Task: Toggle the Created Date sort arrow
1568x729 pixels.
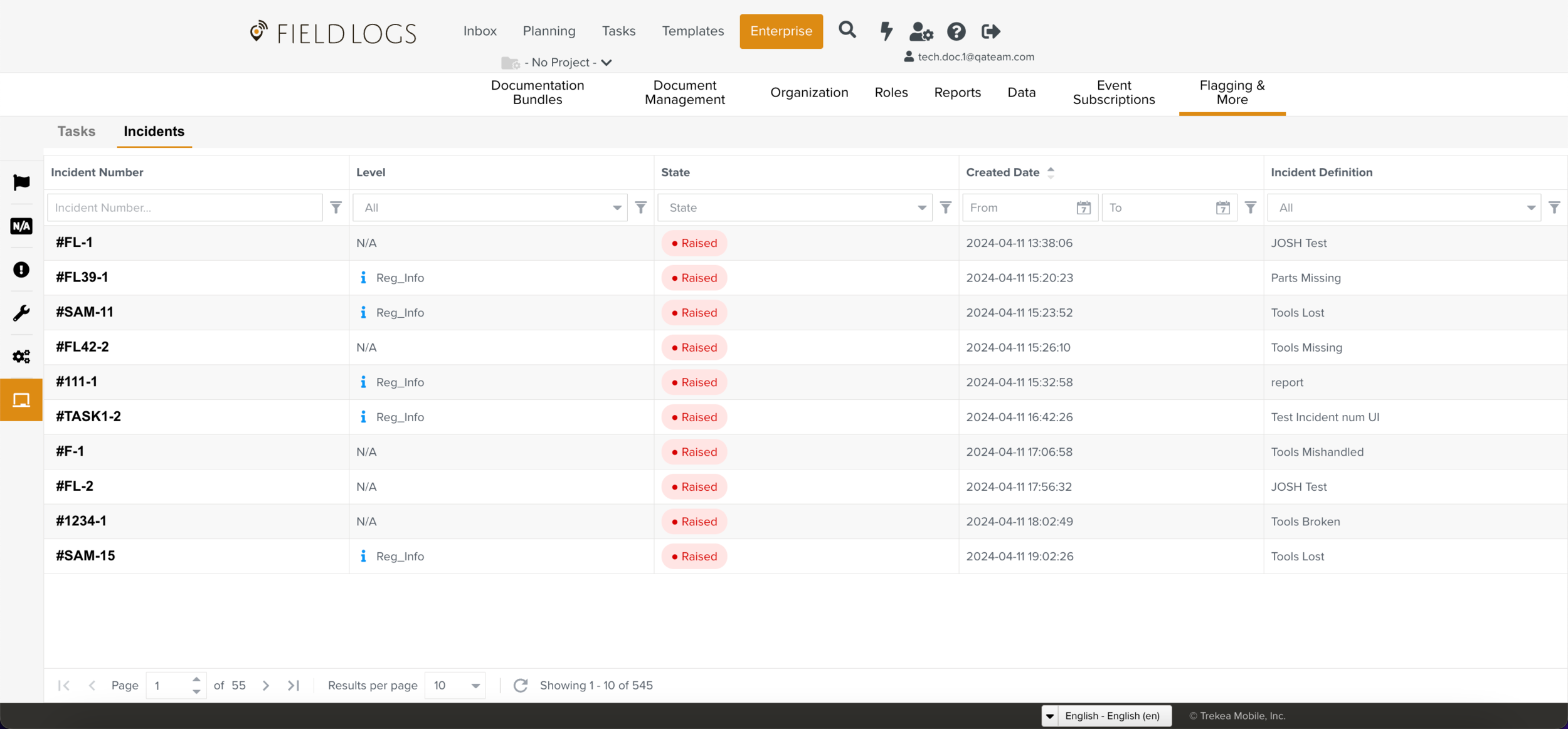Action: (x=1051, y=172)
